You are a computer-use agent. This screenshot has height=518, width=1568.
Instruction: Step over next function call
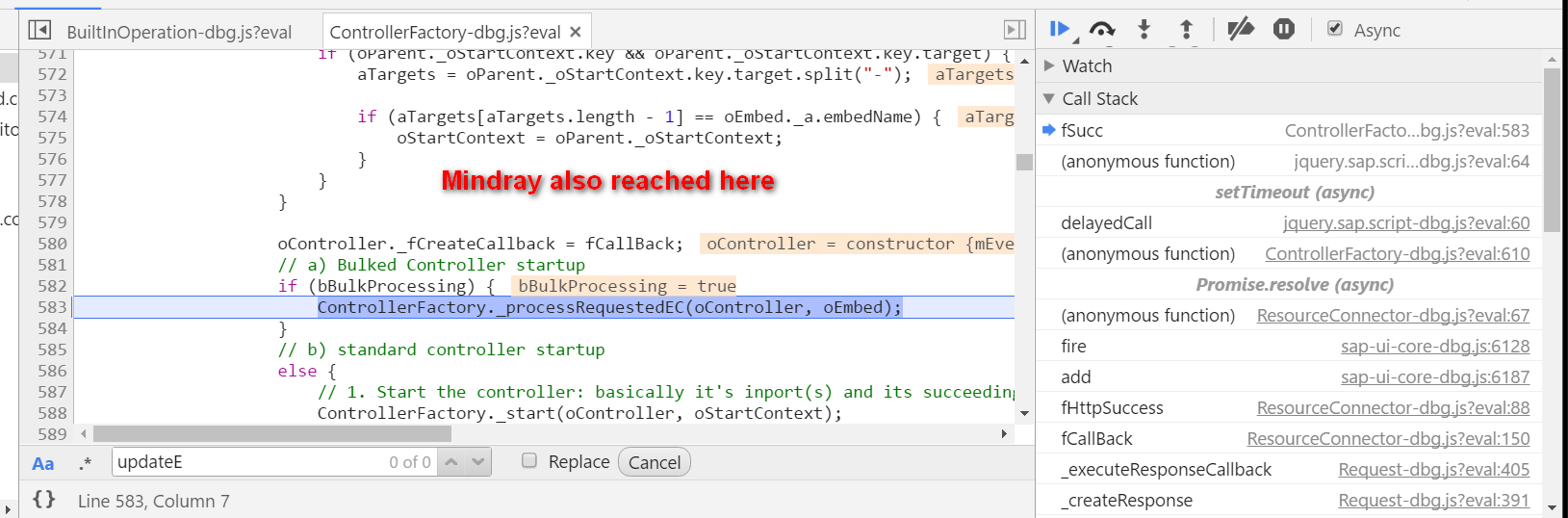[1102, 30]
